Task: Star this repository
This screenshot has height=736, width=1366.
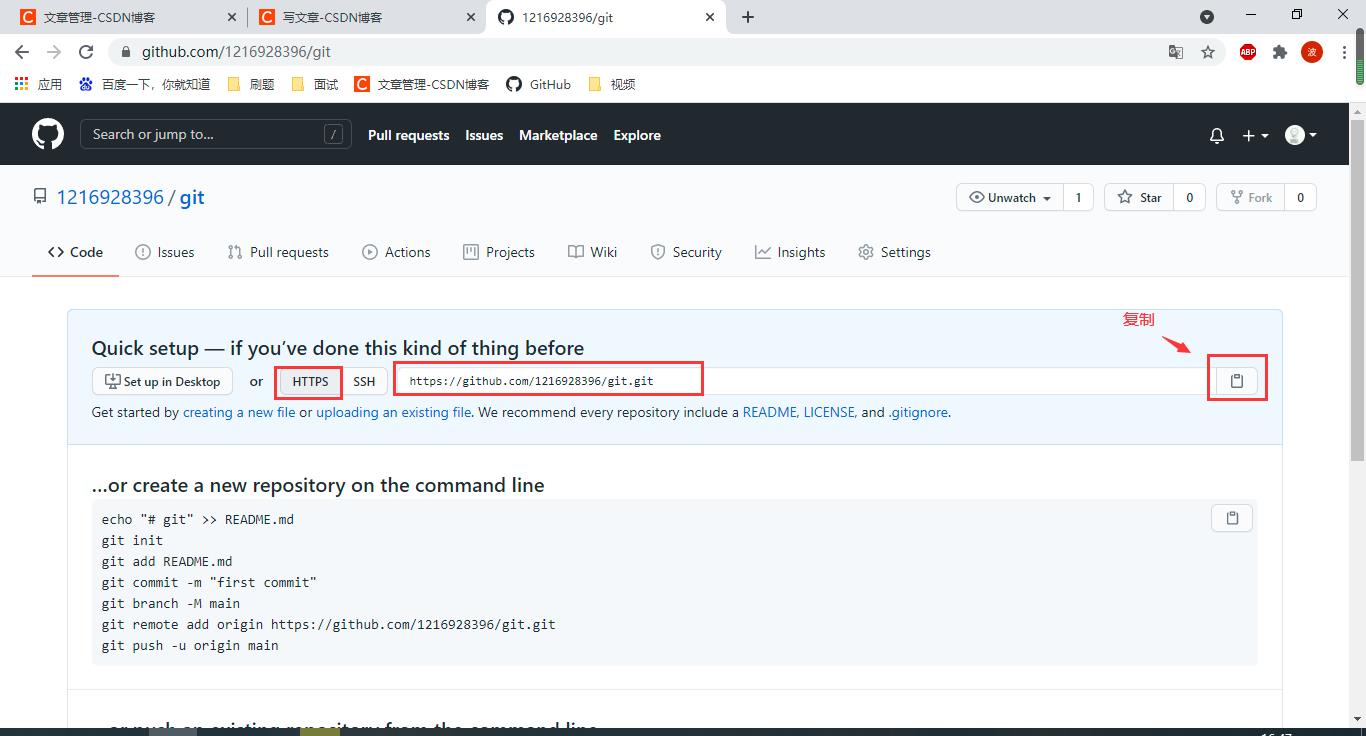Action: coord(1139,197)
